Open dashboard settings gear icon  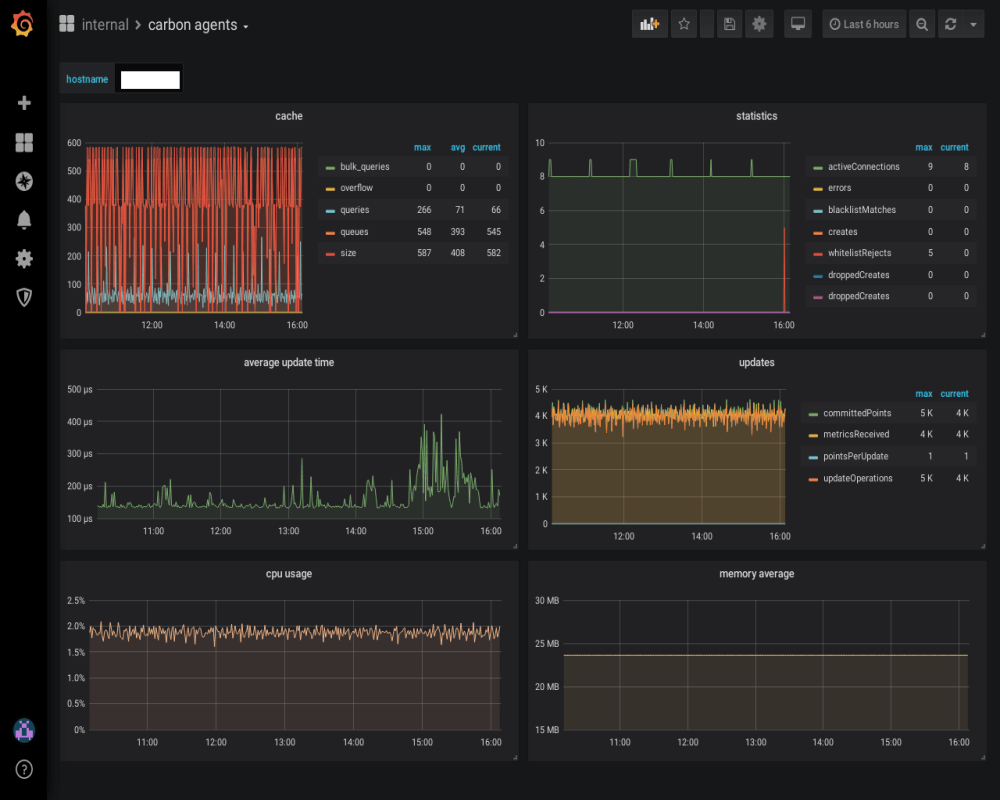coord(759,23)
